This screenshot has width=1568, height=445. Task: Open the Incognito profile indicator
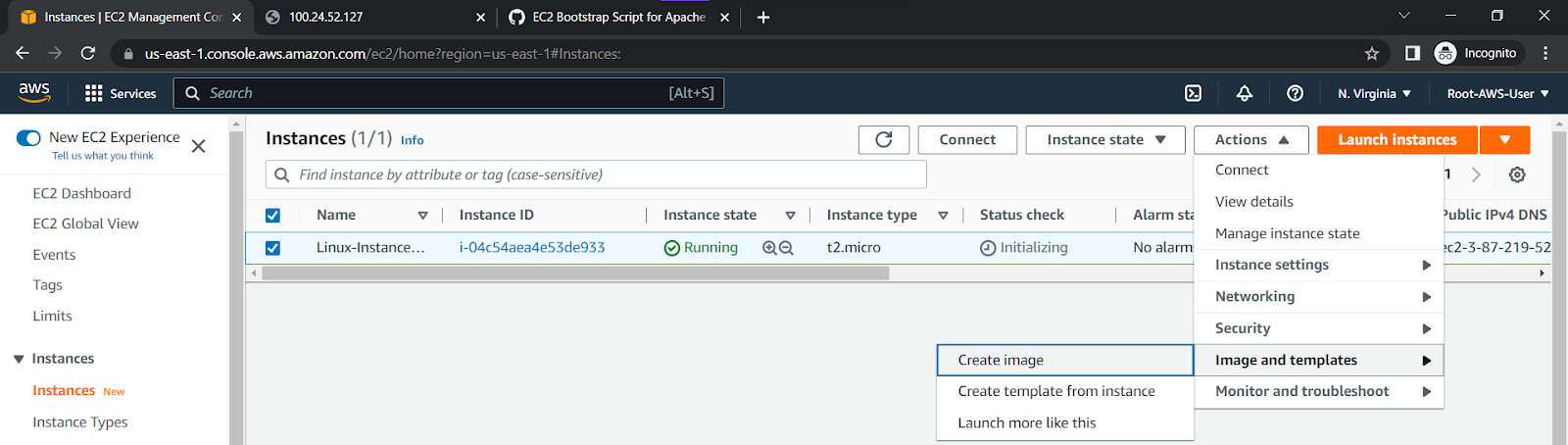(1476, 53)
